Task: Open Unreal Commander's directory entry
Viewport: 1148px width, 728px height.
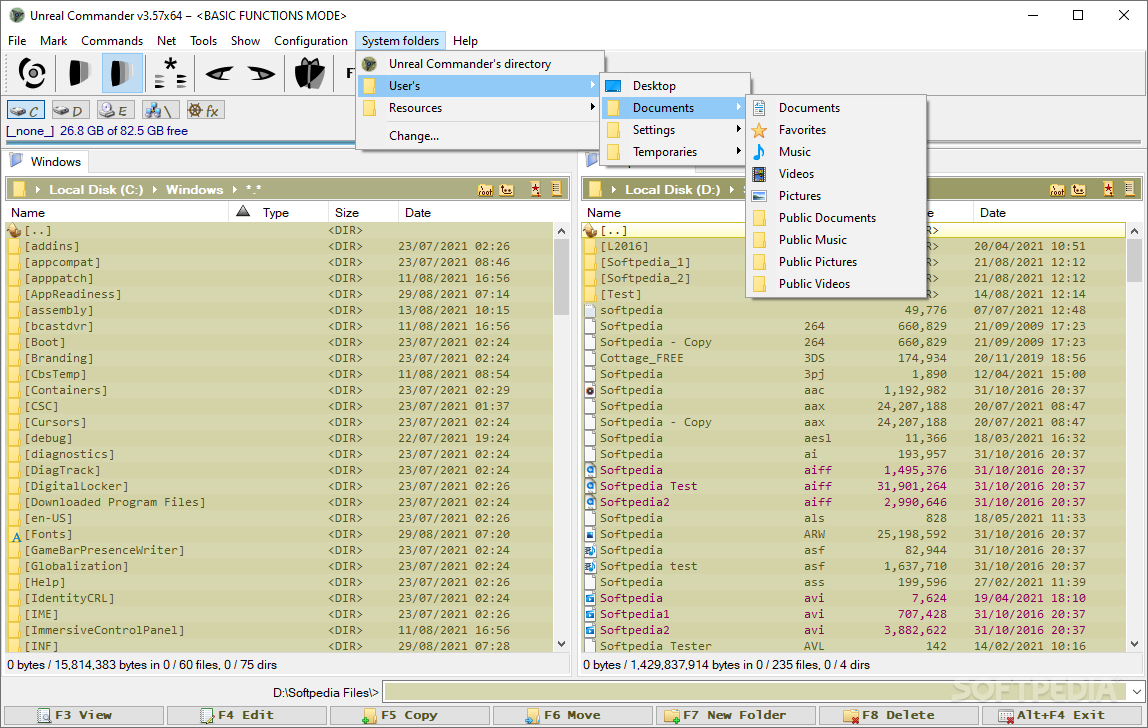Action: coord(480,64)
